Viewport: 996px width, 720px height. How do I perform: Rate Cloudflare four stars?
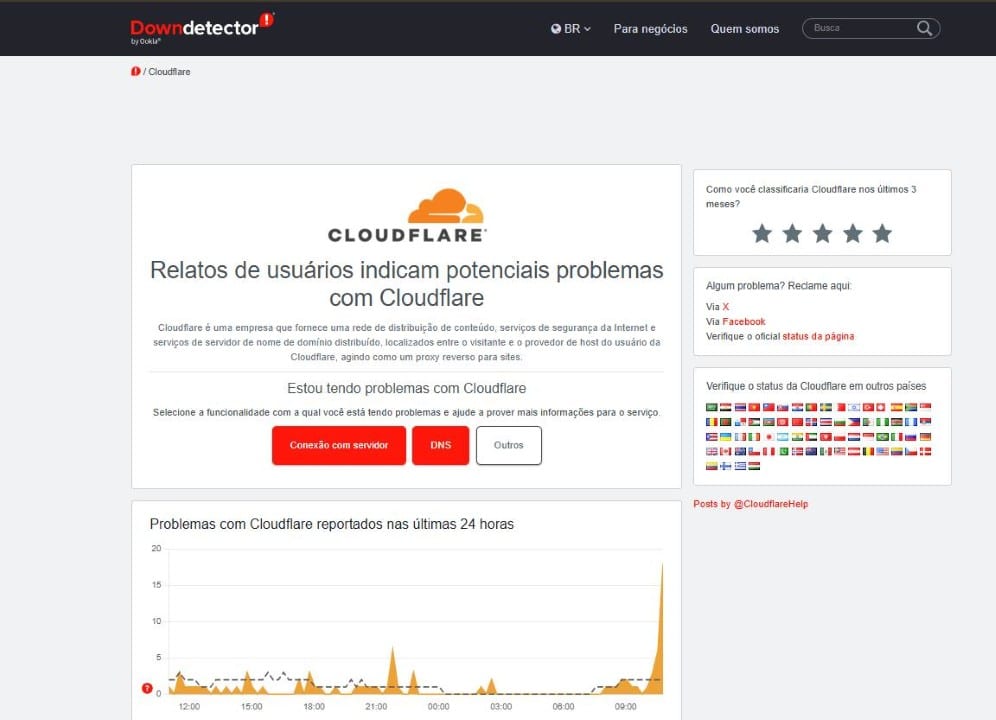pyautogui.click(x=852, y=233)
